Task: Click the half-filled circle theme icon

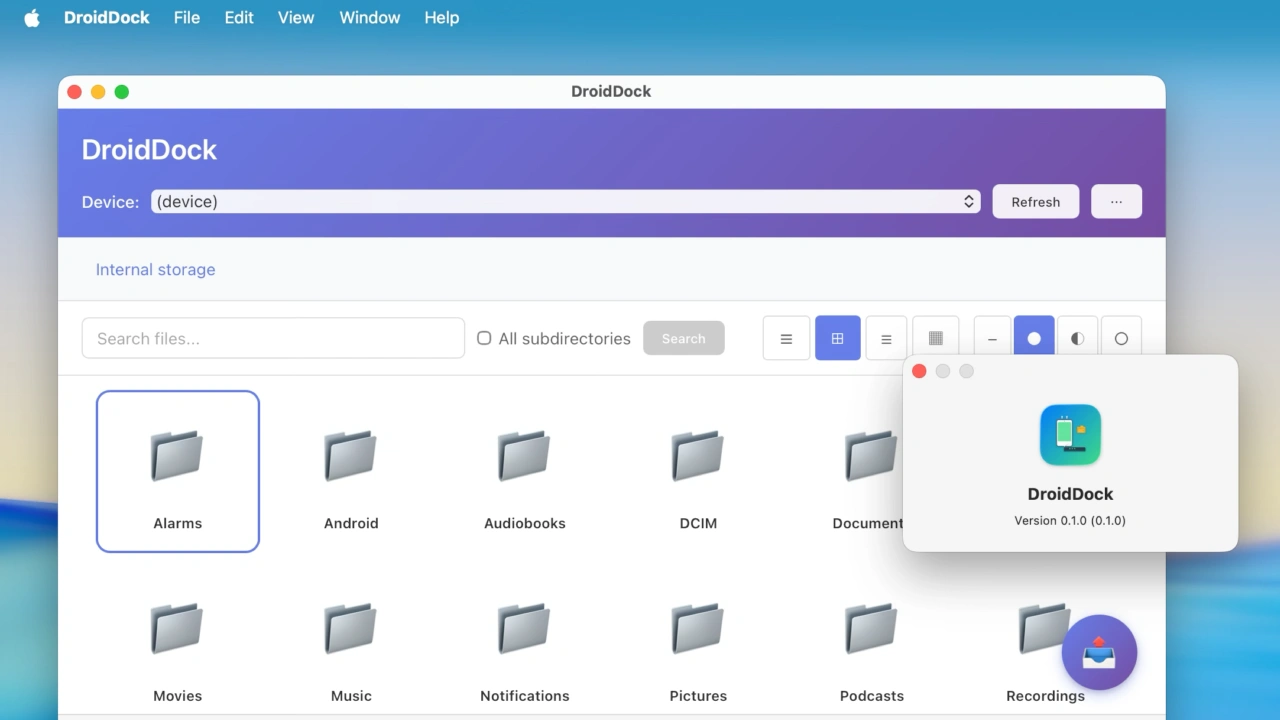Action: [x=1077, y=337]
